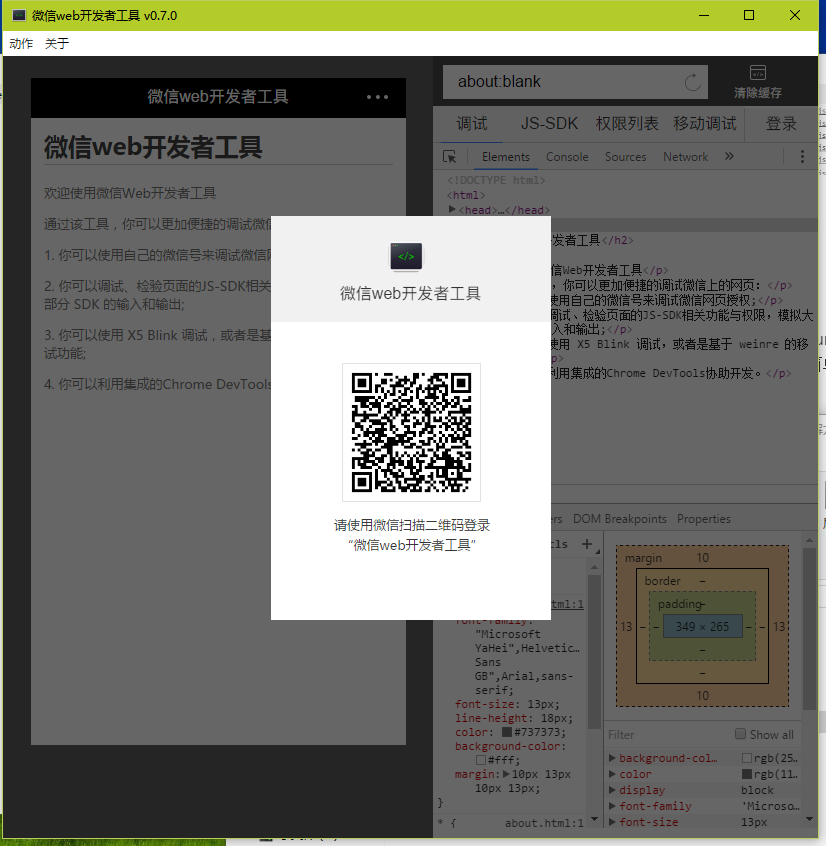Expand the computed background-color property
Image resolution: width=826 pixels, height=846 pixels.
coord(612,759)
